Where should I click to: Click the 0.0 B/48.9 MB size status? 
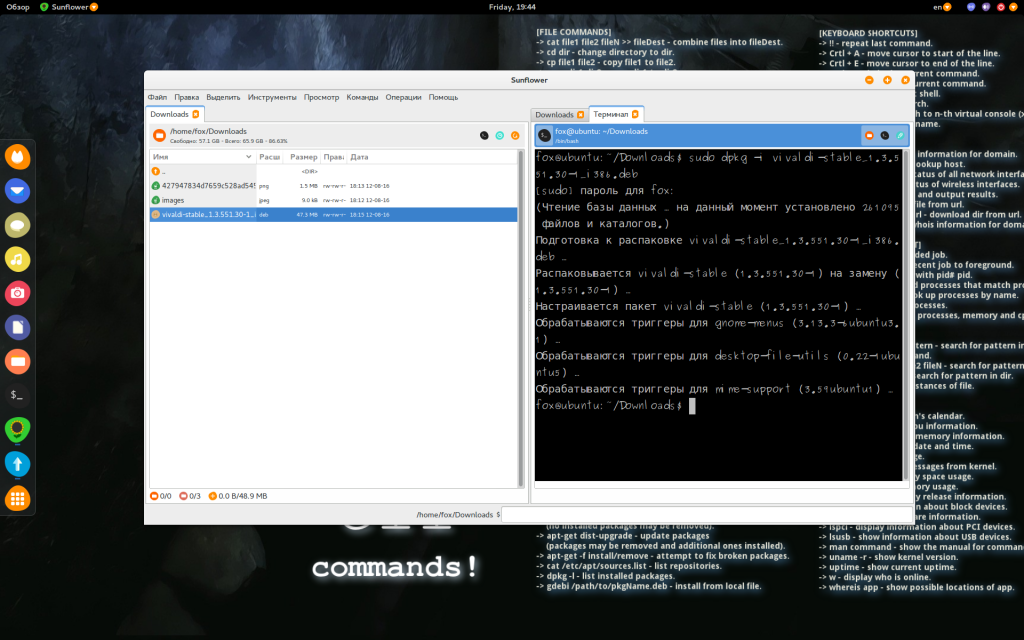pyautogui.click(x=238, y=496)
